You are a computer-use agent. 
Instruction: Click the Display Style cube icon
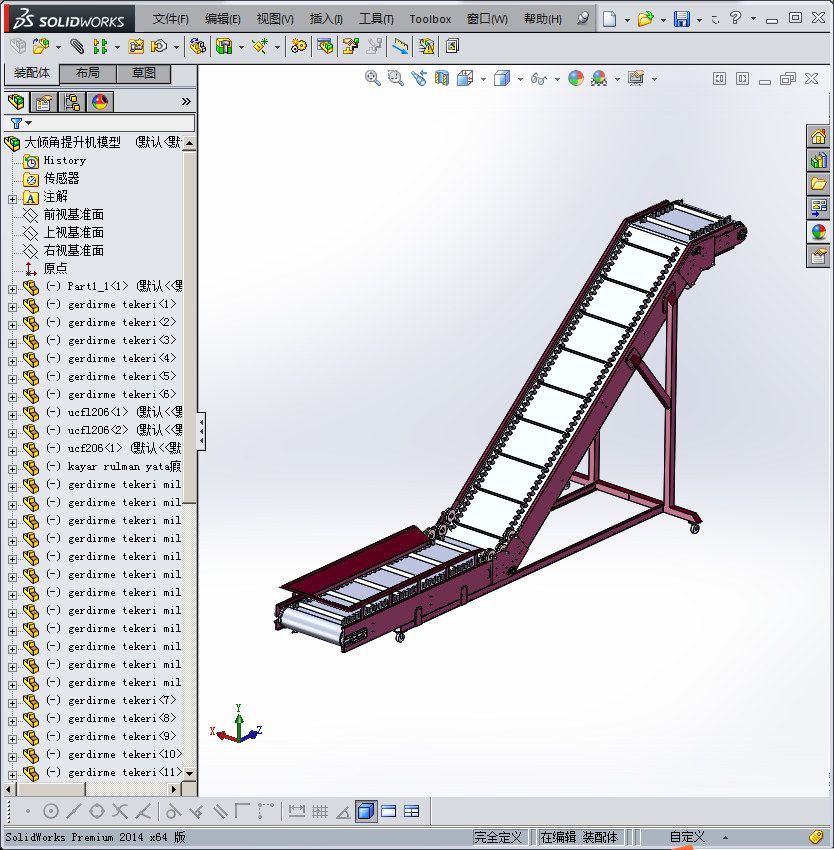tap(502, 79)
